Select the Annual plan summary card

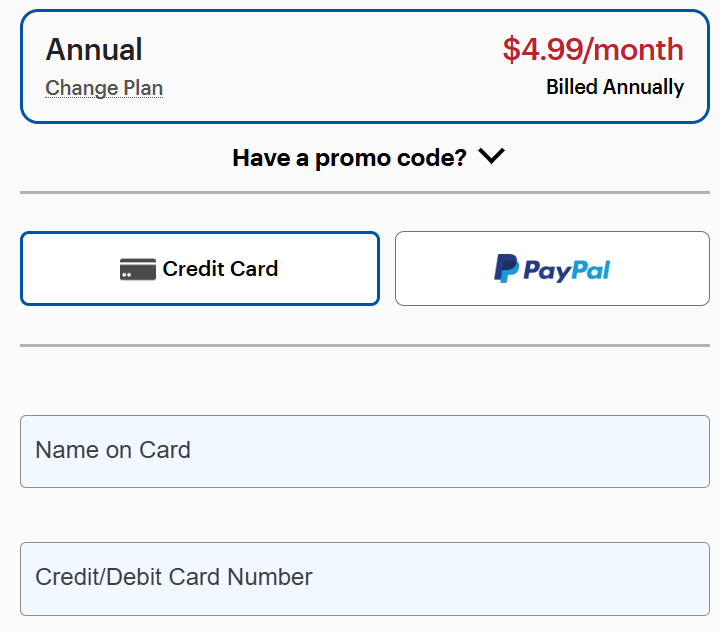tap(365, 67)
